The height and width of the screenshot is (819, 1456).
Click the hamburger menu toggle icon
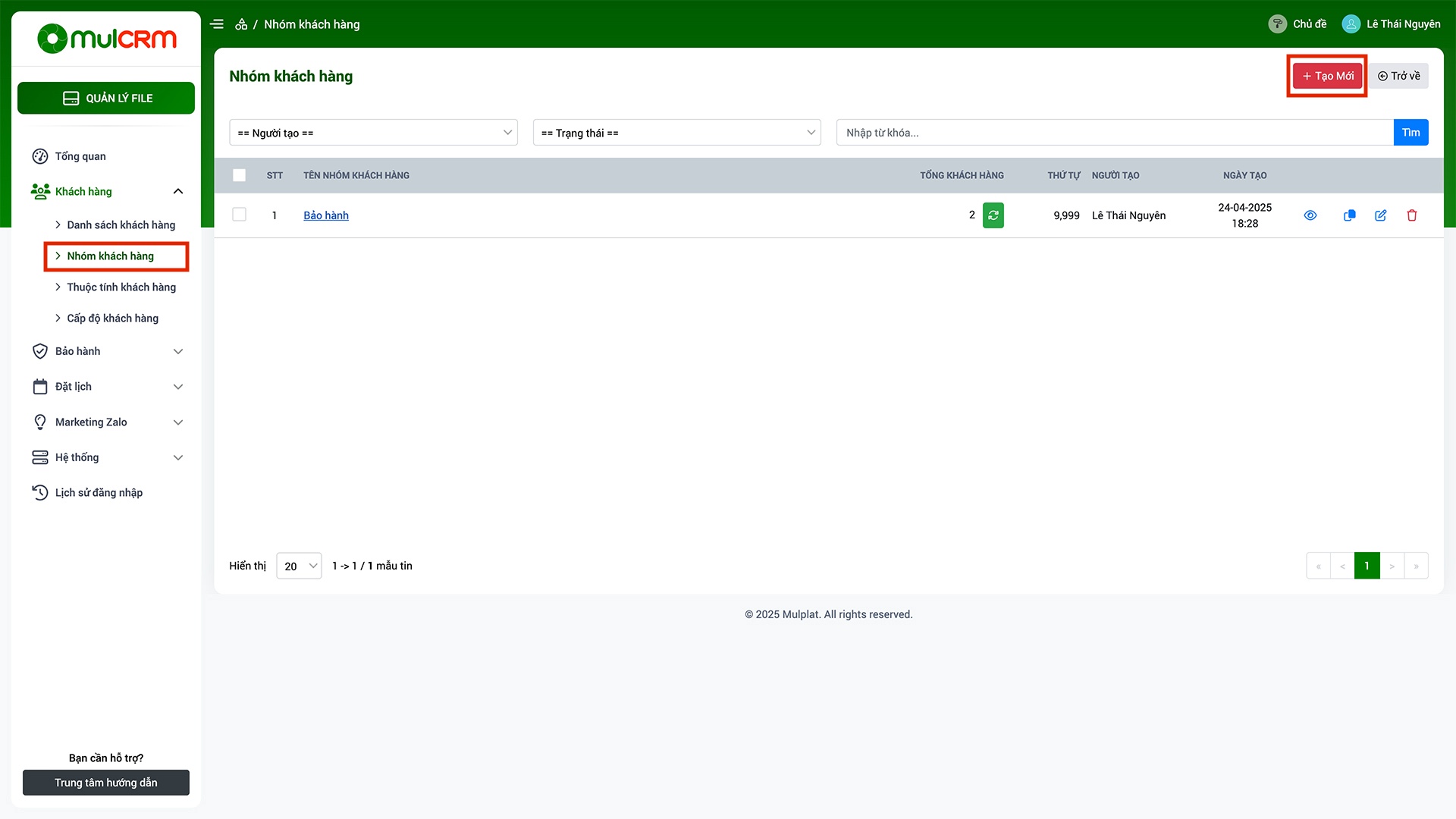(217, 24)
